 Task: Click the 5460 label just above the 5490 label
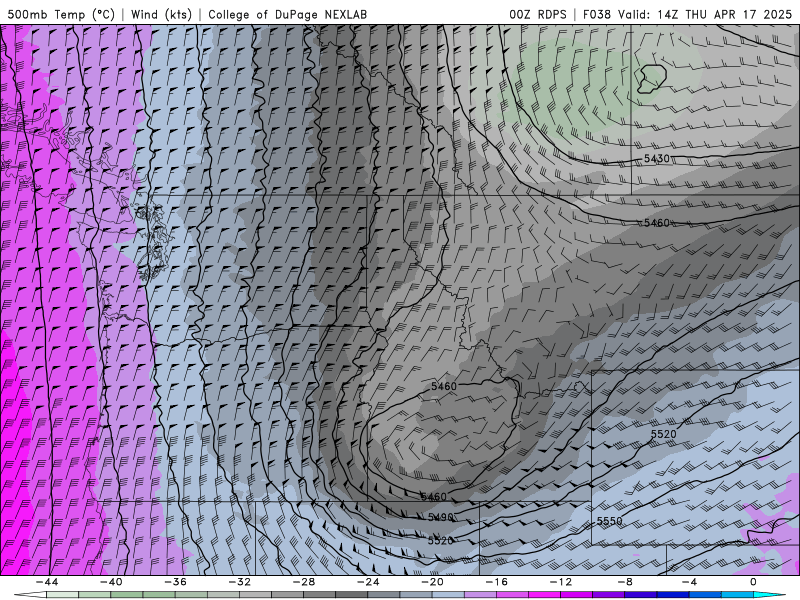point(434,496)
